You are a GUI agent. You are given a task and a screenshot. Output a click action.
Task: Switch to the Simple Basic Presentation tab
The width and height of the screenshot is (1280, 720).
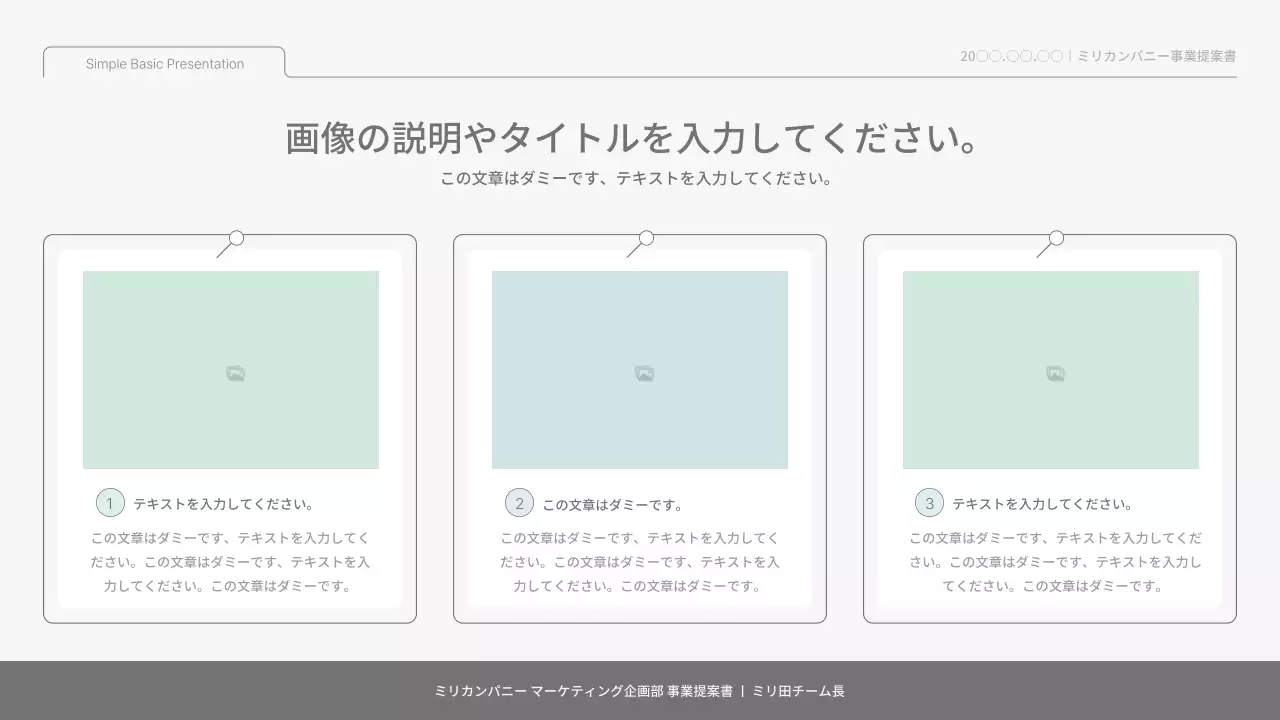pyautogui.click(x=164, y=63)
